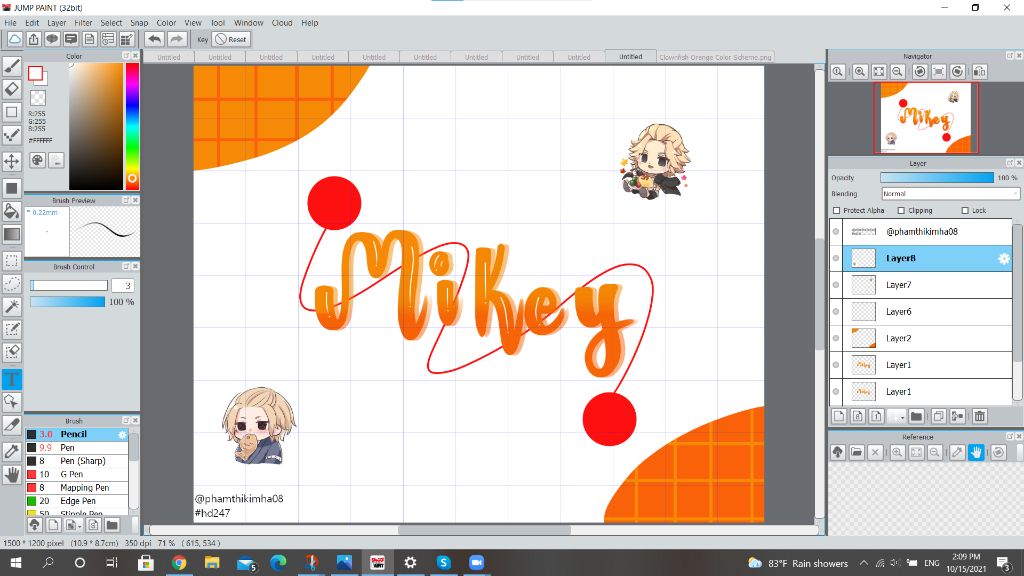This screenshot has width=1024, height=576.
Task: Toggle visibility of Layer8
Action: (836, 259)
